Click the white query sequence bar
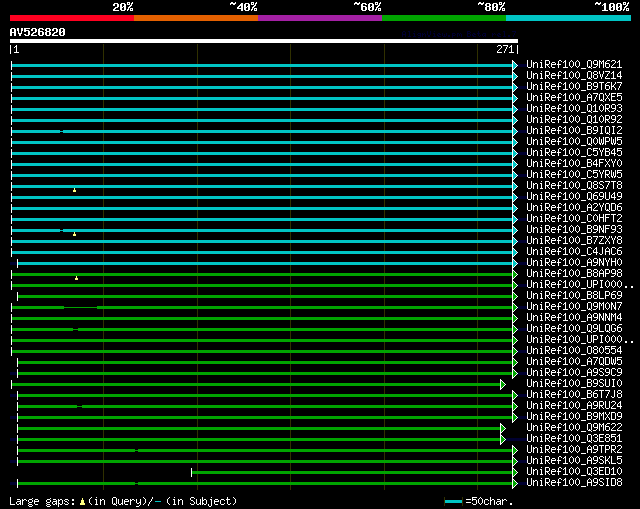 [x=264, y=41]
